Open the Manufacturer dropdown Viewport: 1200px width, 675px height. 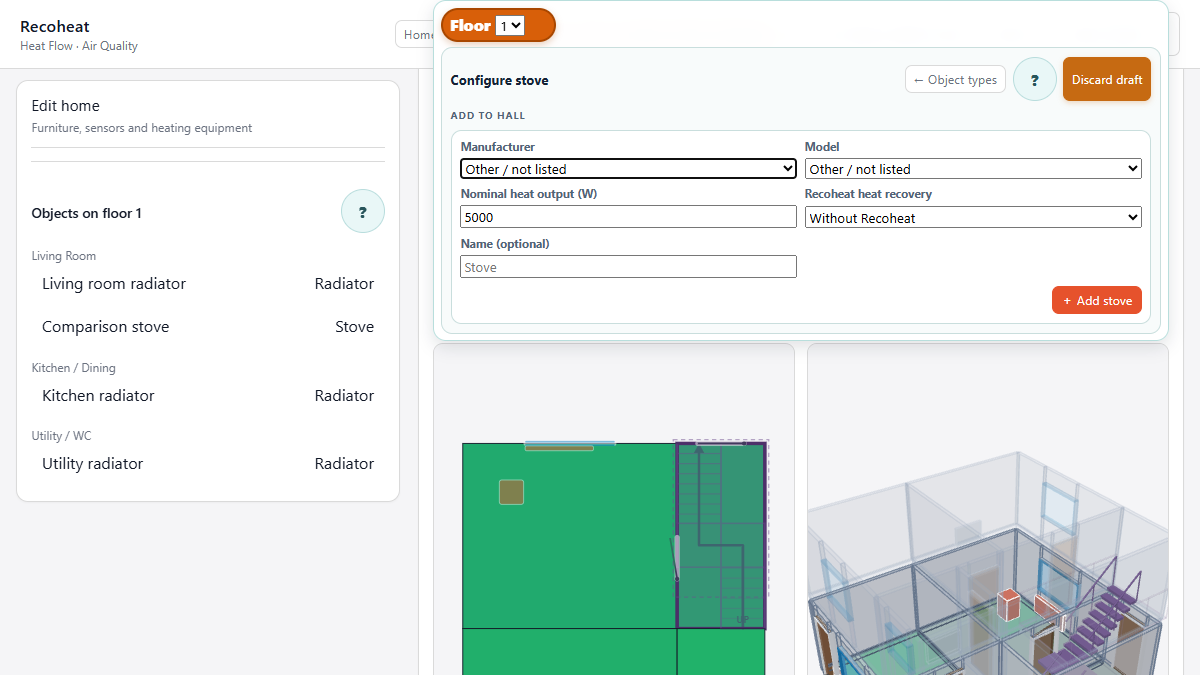coord(629,169)
